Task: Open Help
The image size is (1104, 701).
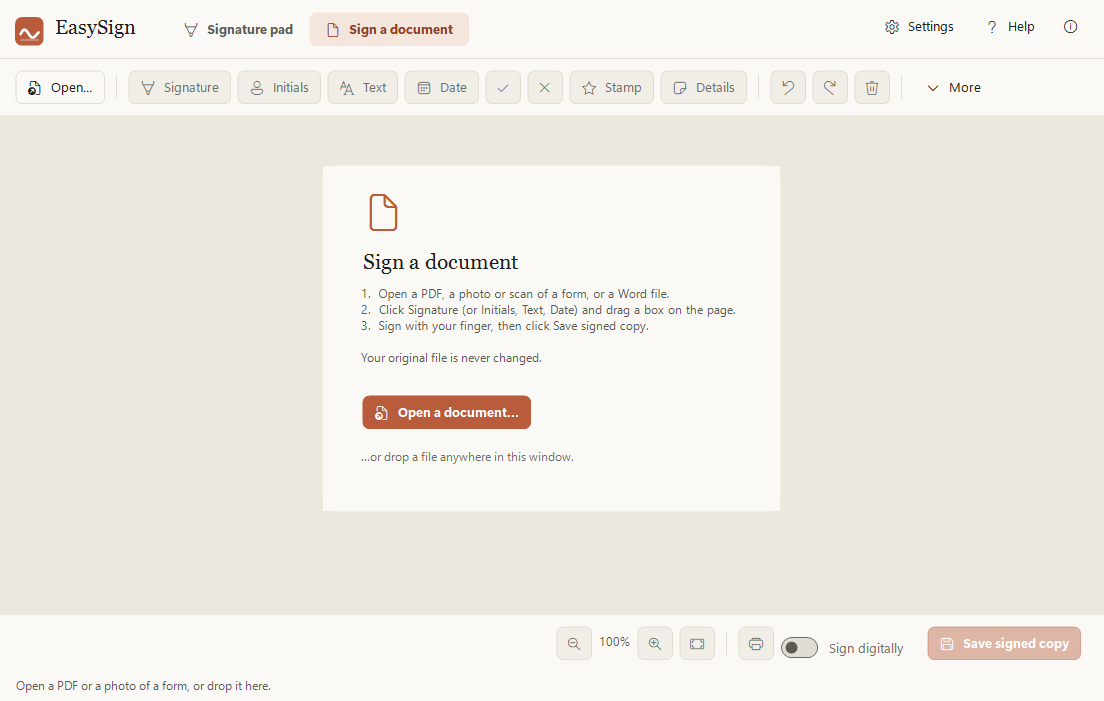Action: [1010, 27]
